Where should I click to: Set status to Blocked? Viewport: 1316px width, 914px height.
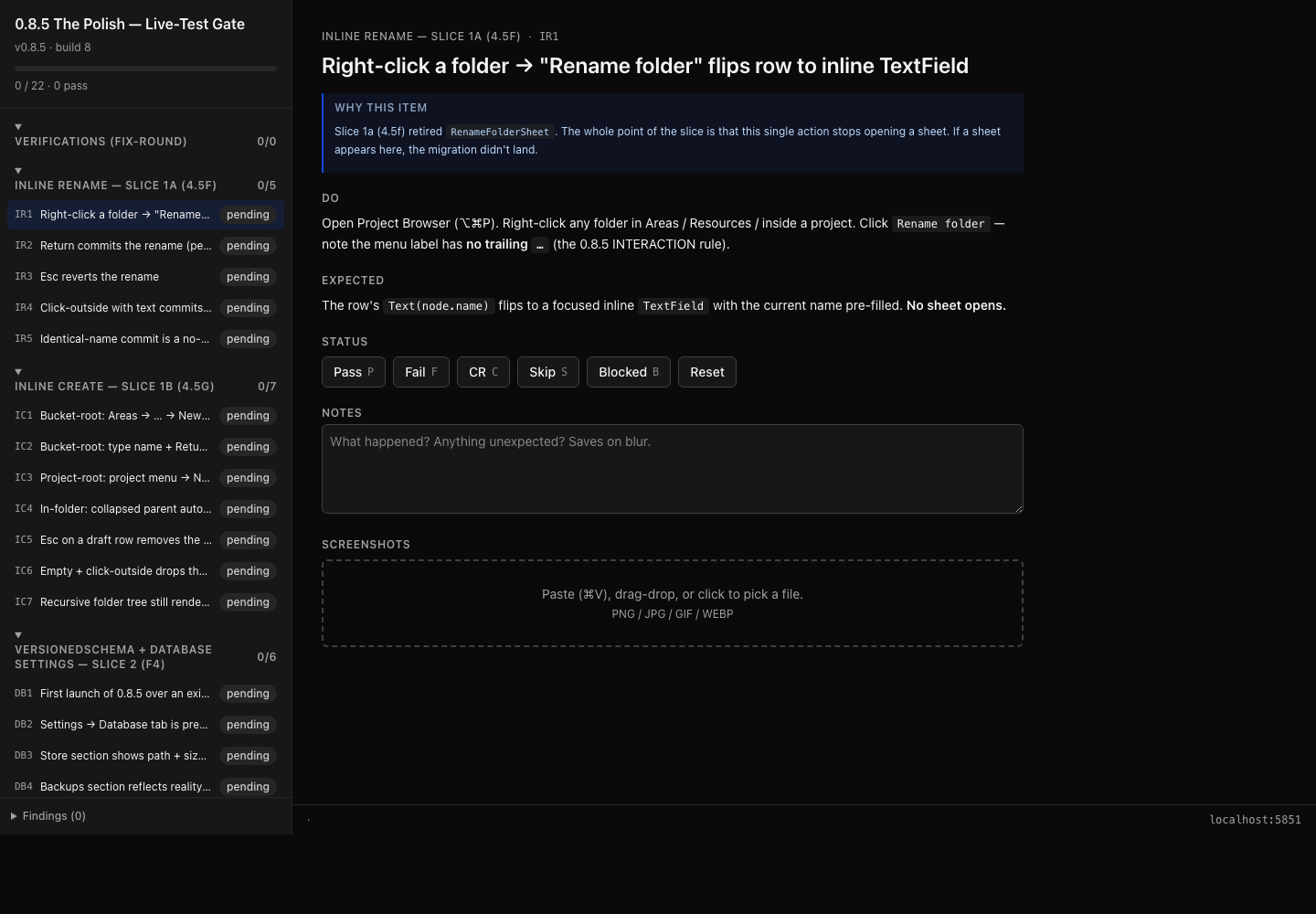coord(629,372)
